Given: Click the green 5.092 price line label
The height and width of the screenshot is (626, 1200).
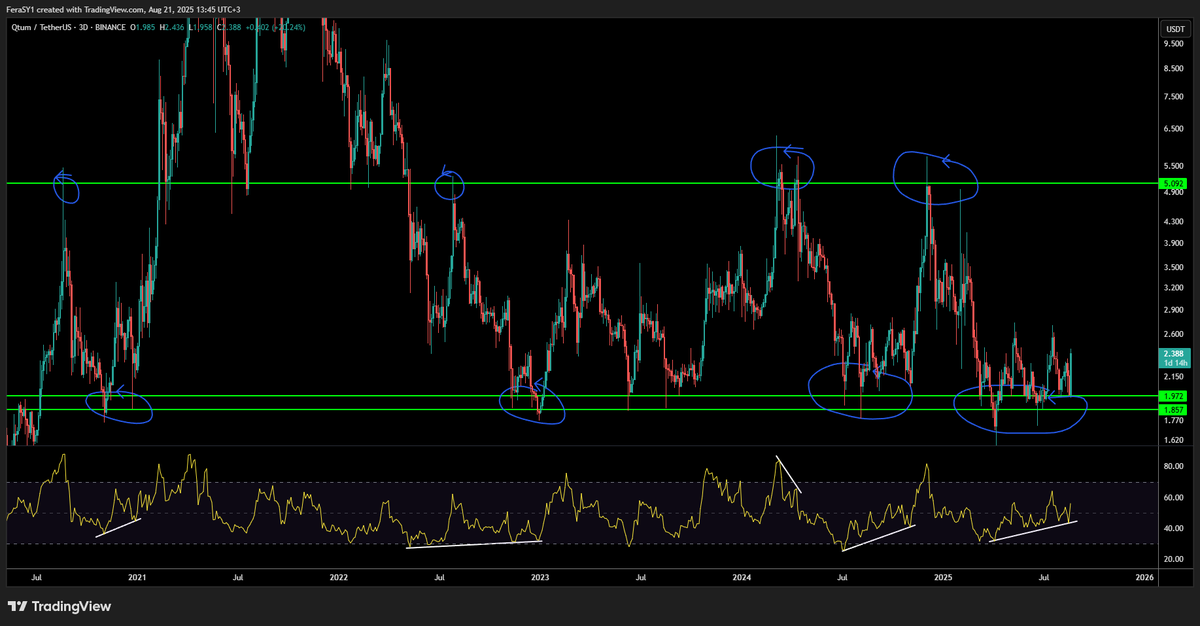Looking at the screenshot, I should [1173, 184].
